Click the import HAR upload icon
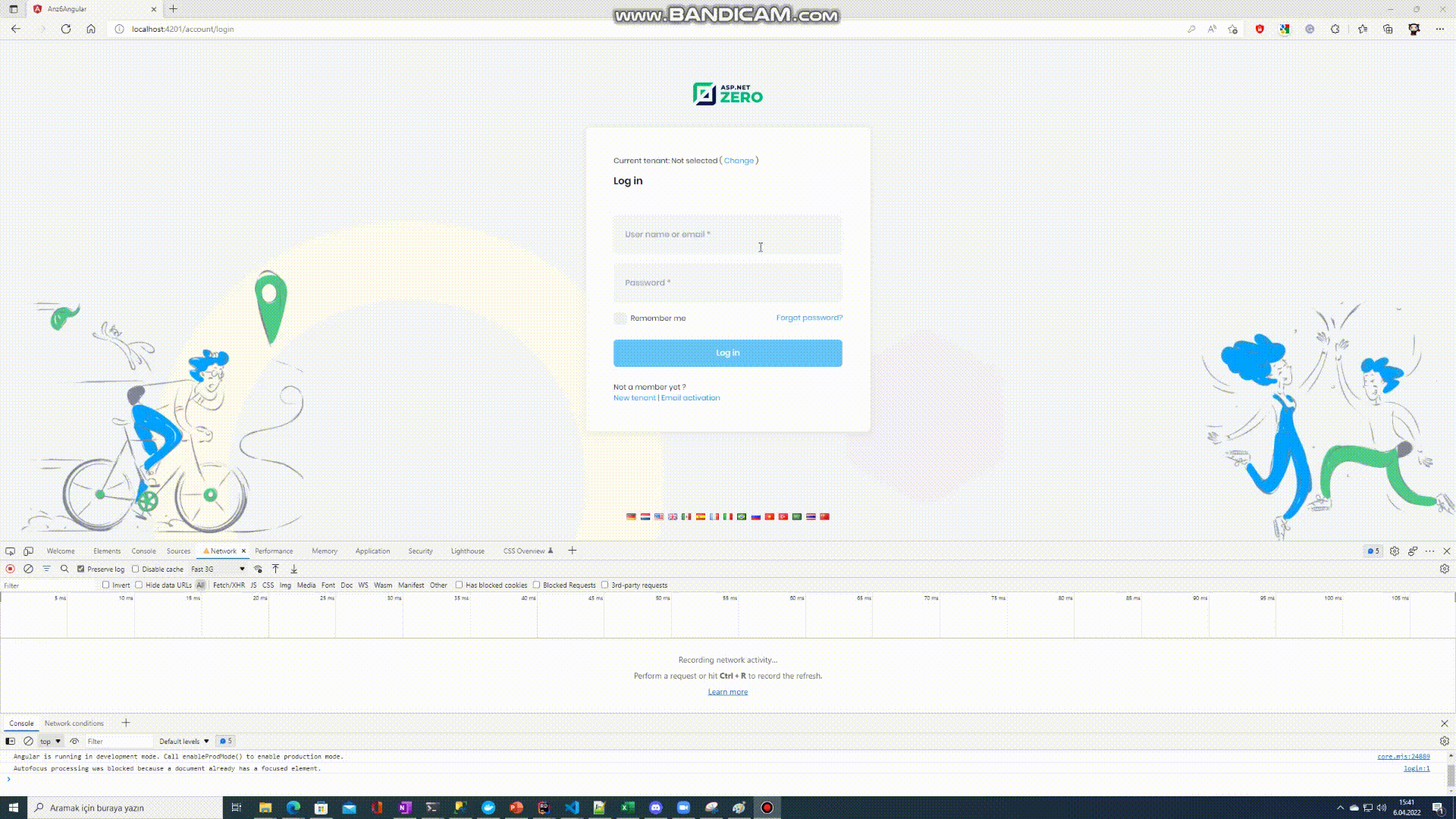 [276, 569]
